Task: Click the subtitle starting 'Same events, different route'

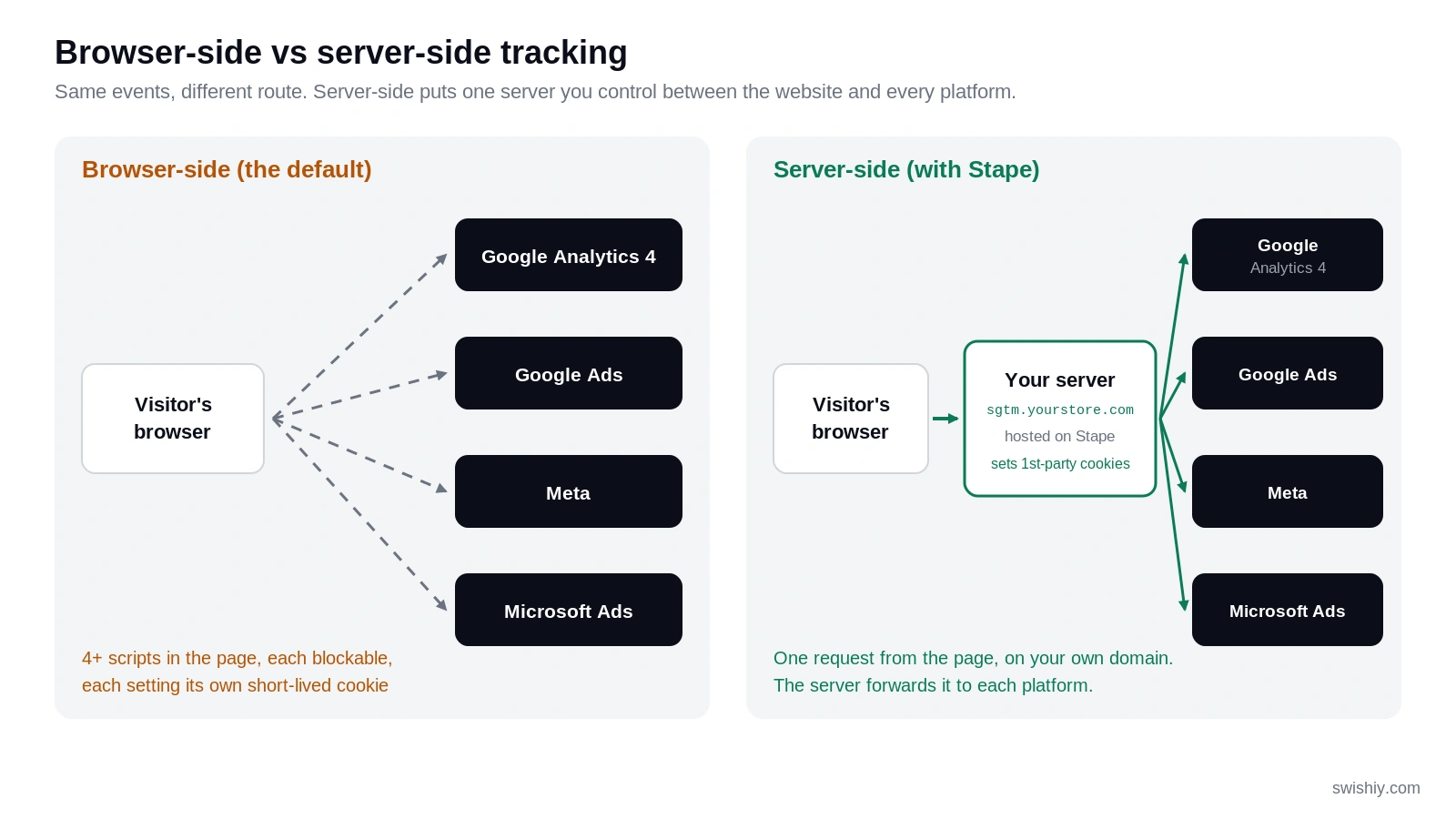Action: (535, 92)
